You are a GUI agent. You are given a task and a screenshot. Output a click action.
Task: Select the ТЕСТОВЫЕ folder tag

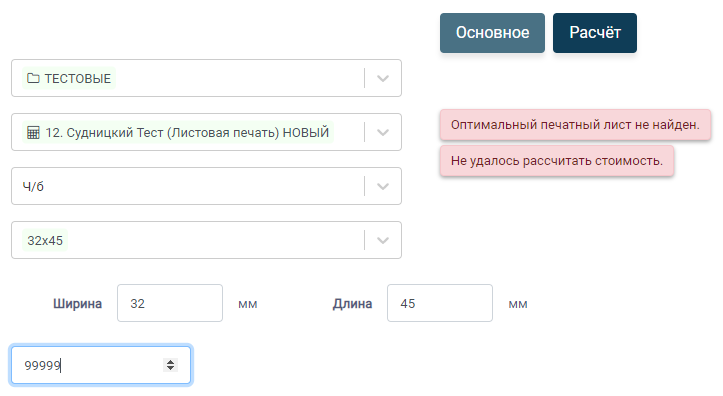tap(69, 78)
